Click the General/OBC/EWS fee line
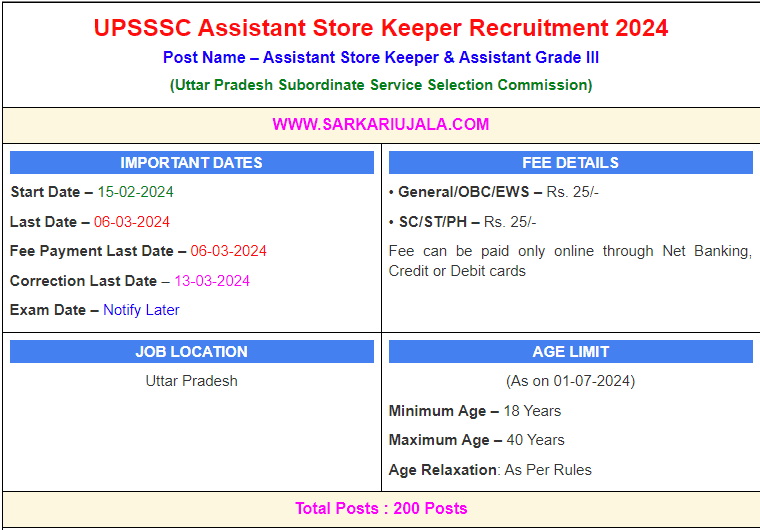Viewport: 760px width, 530px height. pyautogui.click(x=493, y=192)
